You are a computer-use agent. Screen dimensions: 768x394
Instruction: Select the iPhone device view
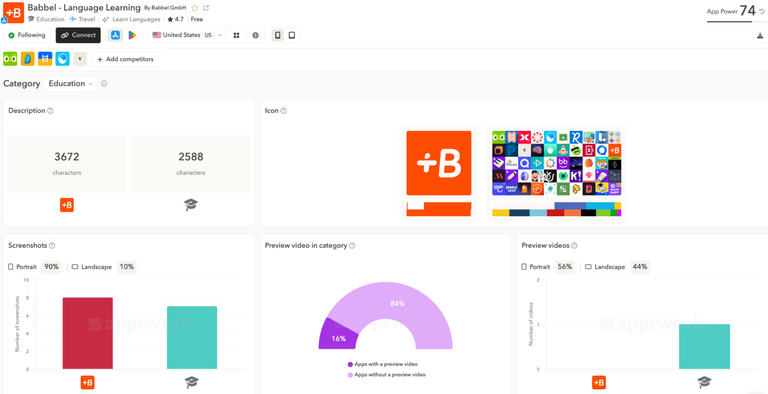pos(278,35)
